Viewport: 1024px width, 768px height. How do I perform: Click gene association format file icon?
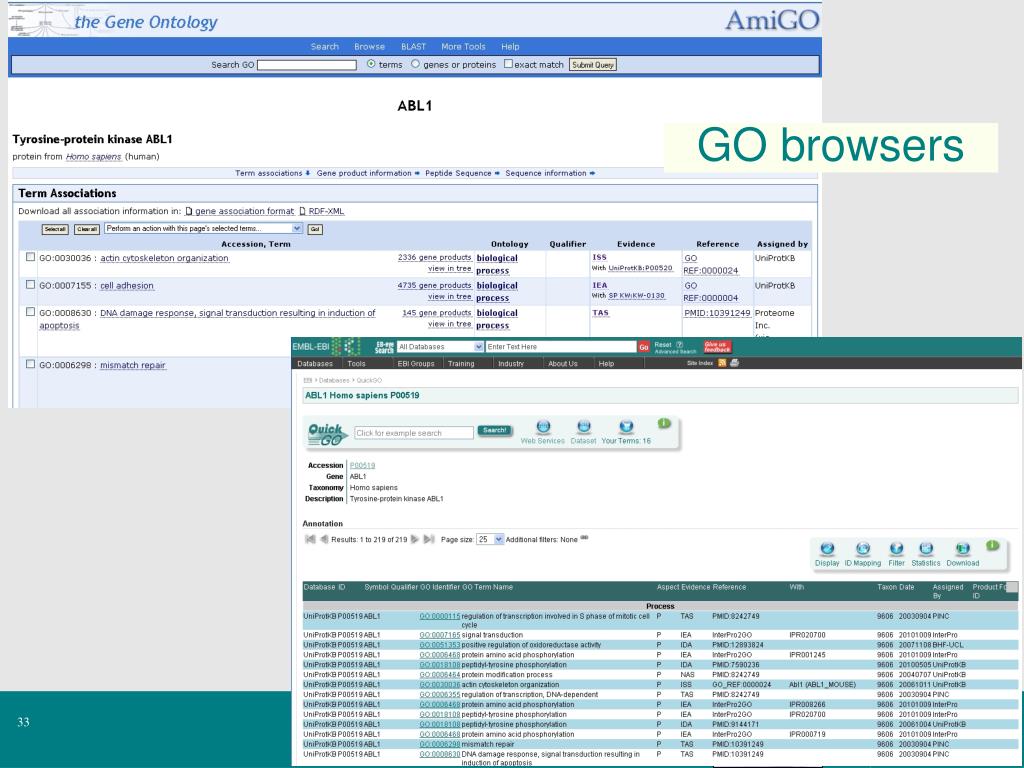189,211
